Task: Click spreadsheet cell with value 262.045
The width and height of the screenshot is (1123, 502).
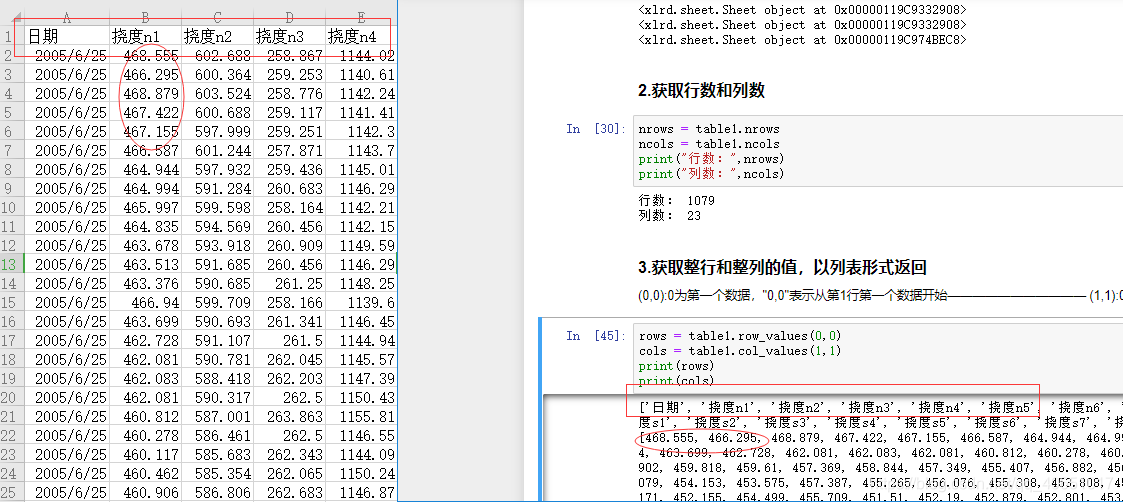Action: [x=289, y=359]
